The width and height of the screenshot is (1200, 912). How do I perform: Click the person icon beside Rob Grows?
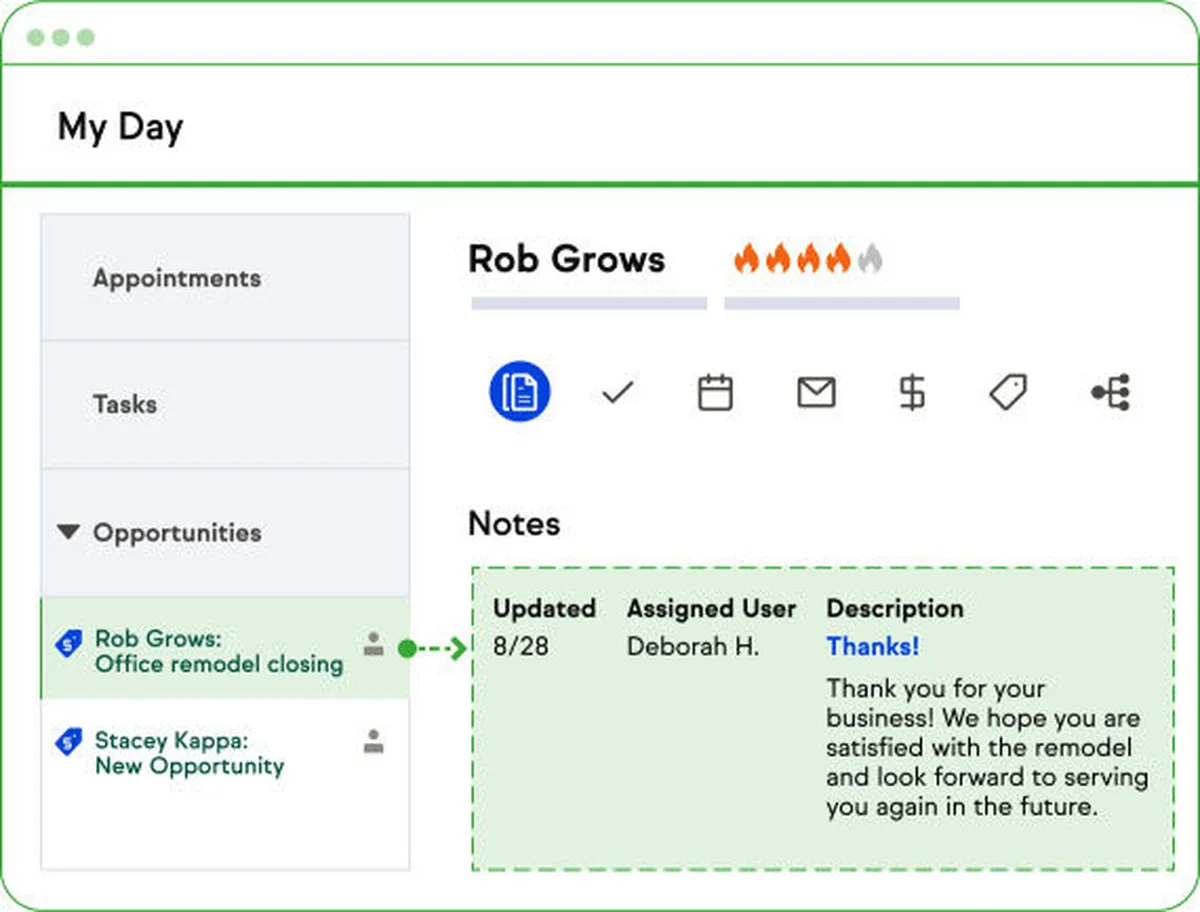(x=374, y=644)
